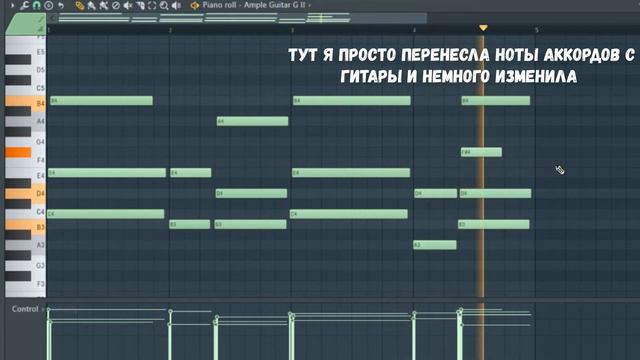Expand arrow after Ample Guitar G II title

(309, 5)
